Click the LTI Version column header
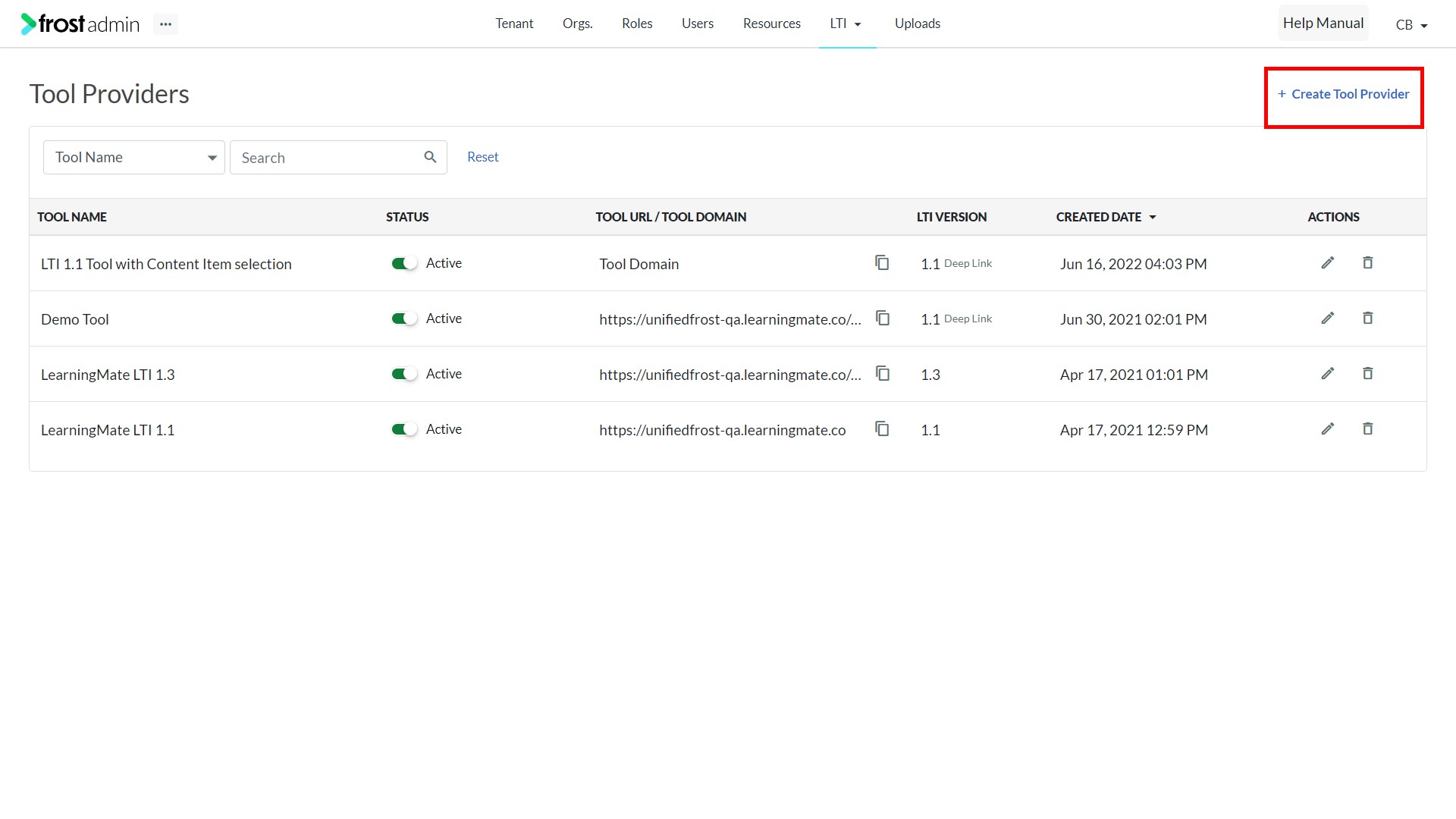The image size is (1456, 819). tap(952, 217)
